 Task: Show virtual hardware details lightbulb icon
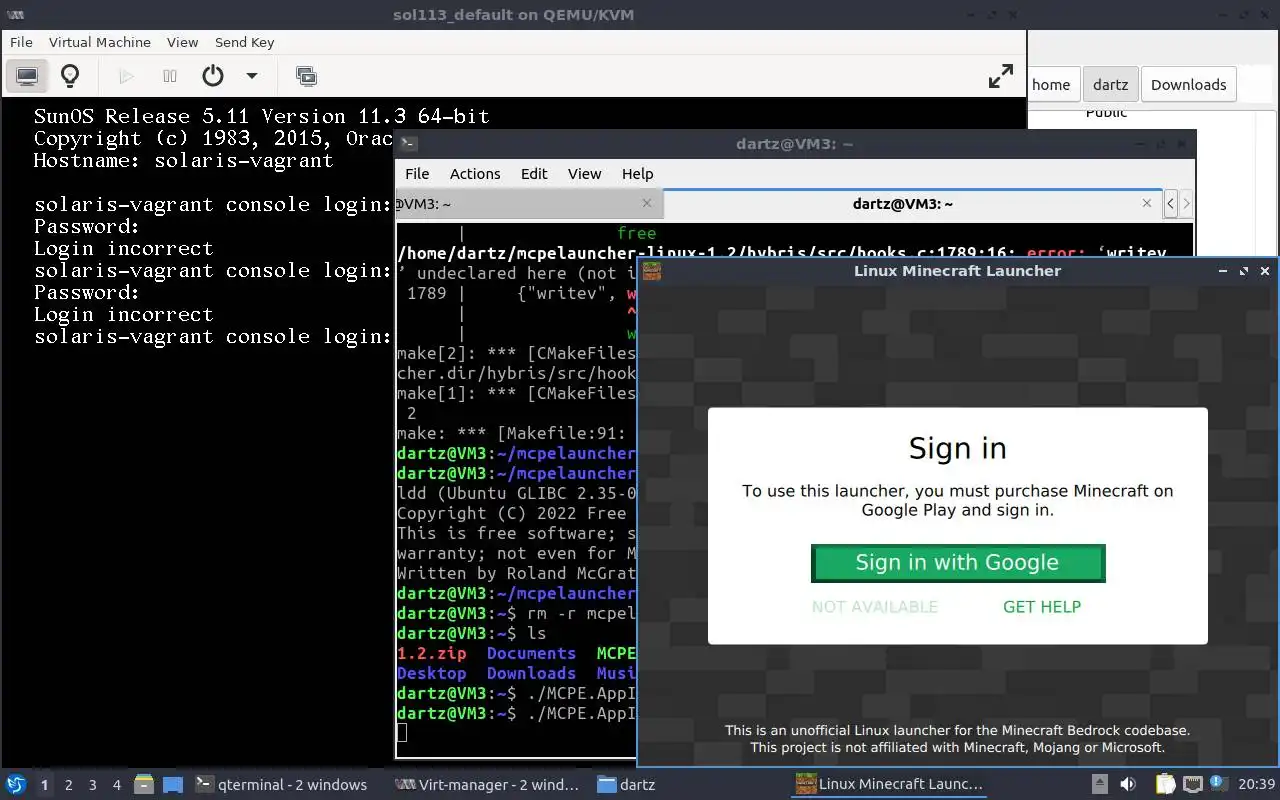coord(69,76)
